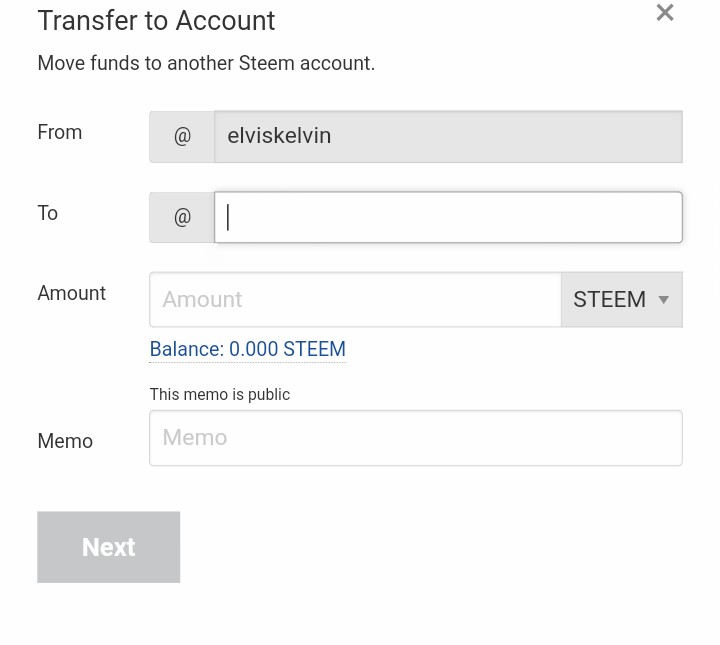Click the triangle arrow of the STEEM selector
720x645 pixels.
tap(664, 300)
